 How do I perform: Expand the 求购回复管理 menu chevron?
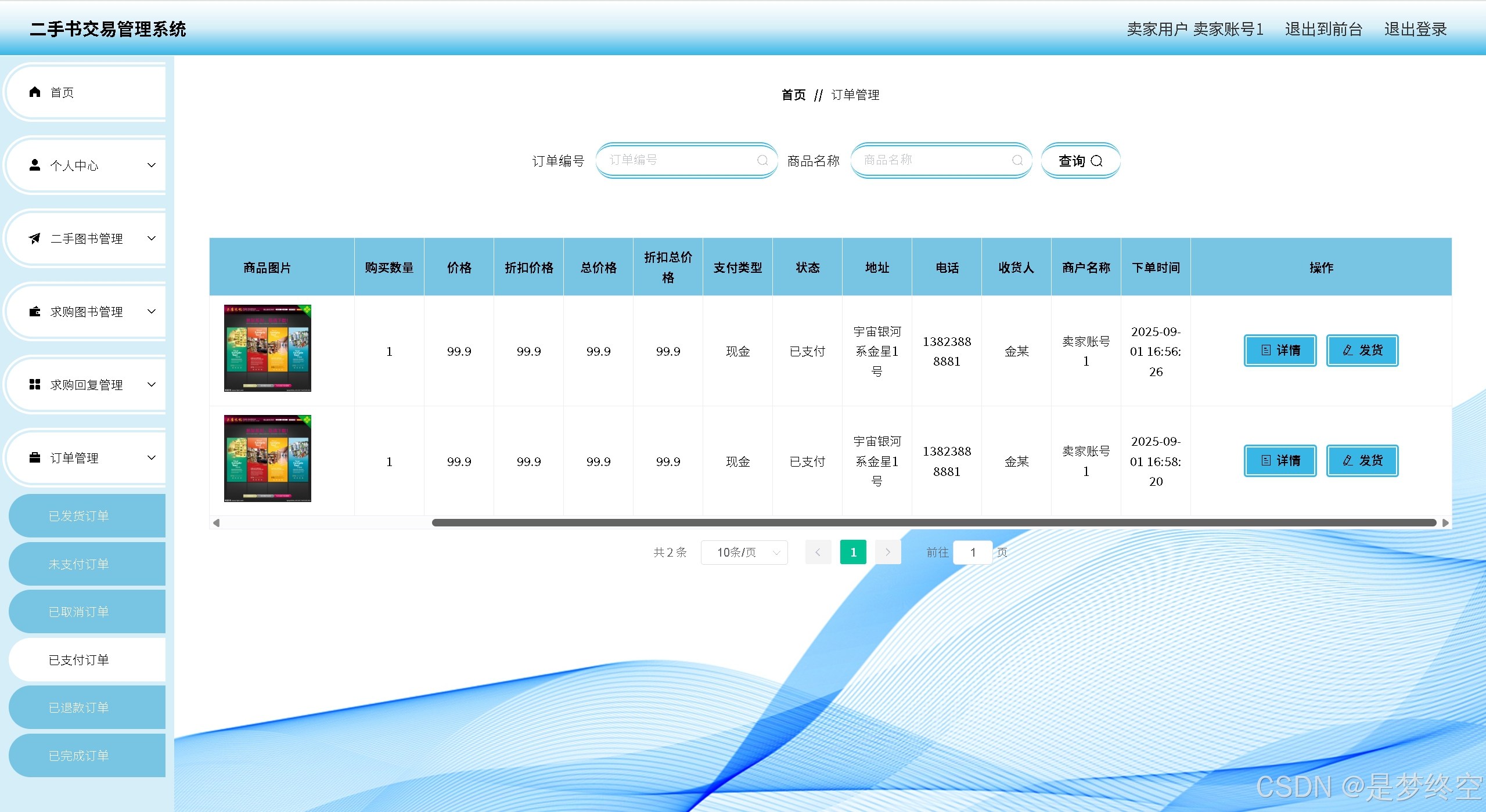pyautogui.click(x=152, y=384)
